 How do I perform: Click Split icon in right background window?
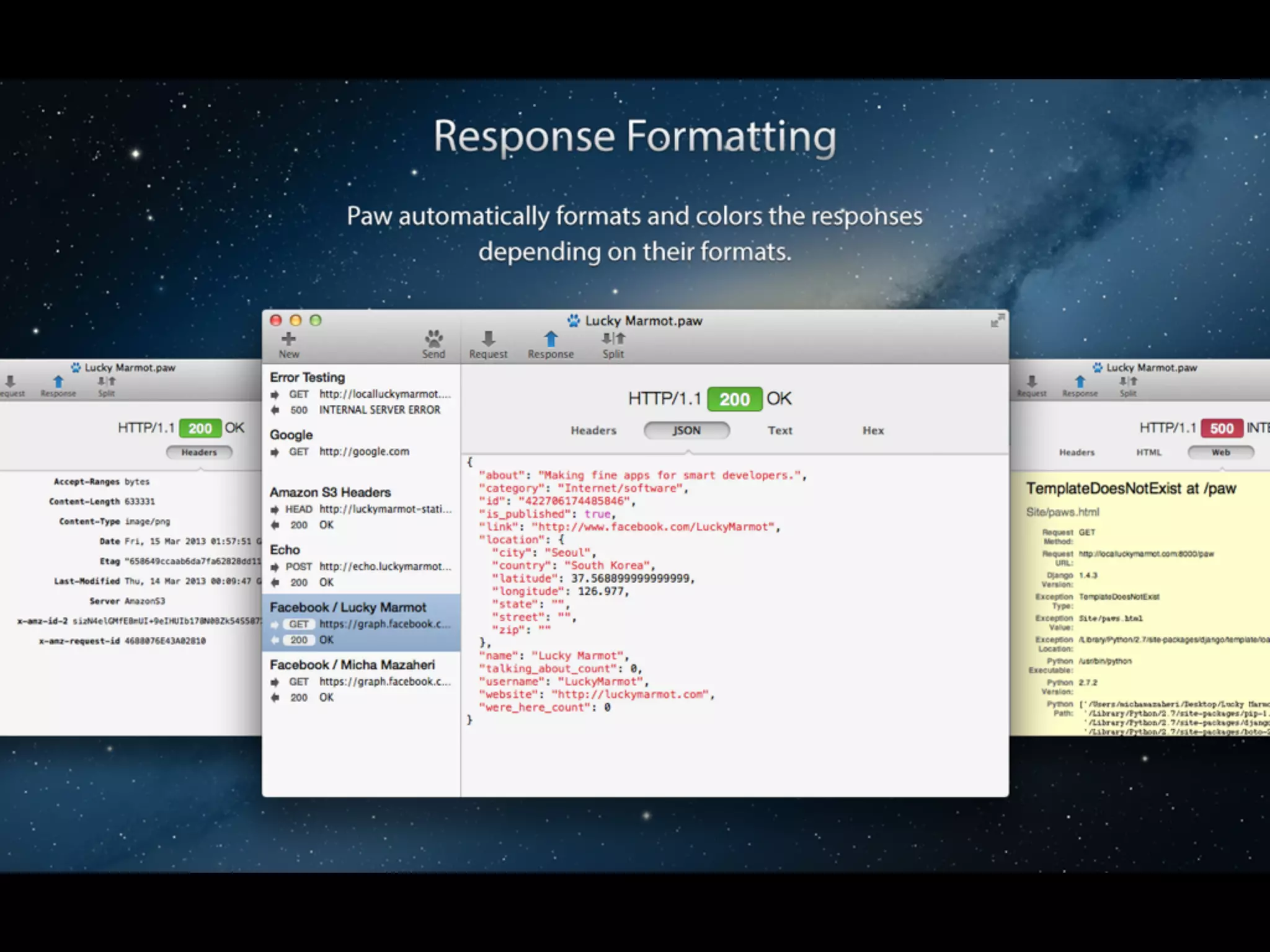[1128, 381]
